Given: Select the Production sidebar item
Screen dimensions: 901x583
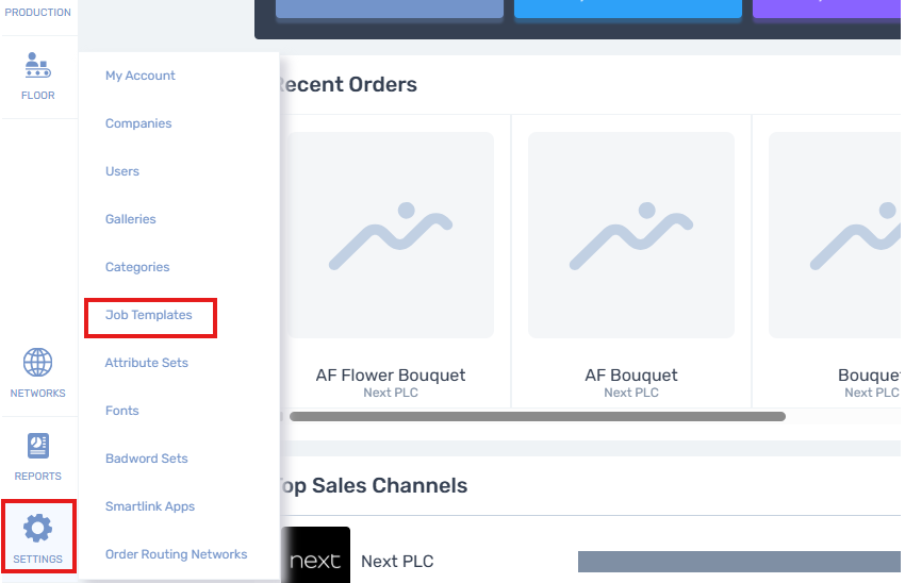Looking at the screenshot, I should (38, 12).
